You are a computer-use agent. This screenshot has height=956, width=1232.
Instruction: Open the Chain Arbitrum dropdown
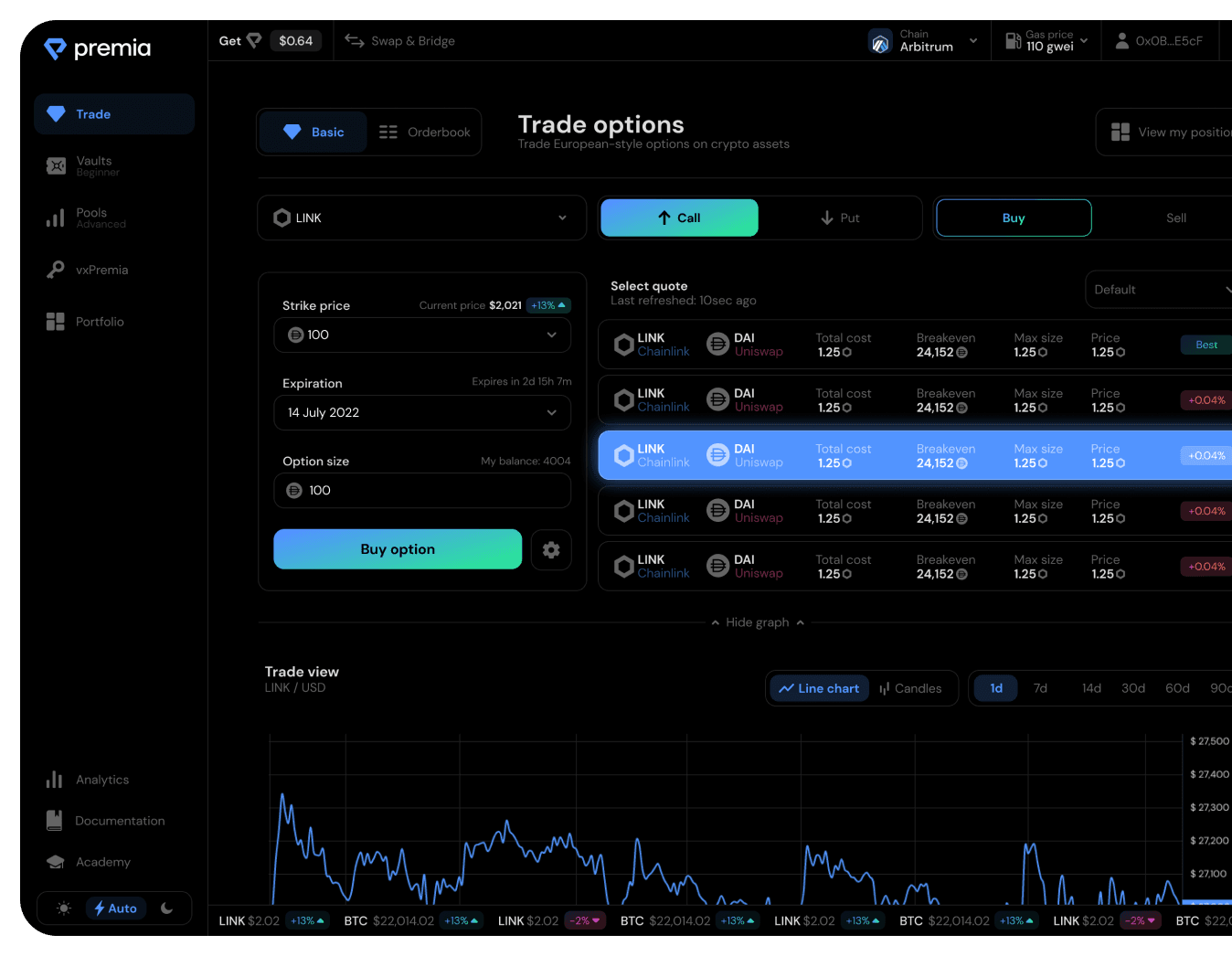coord(923,41)
